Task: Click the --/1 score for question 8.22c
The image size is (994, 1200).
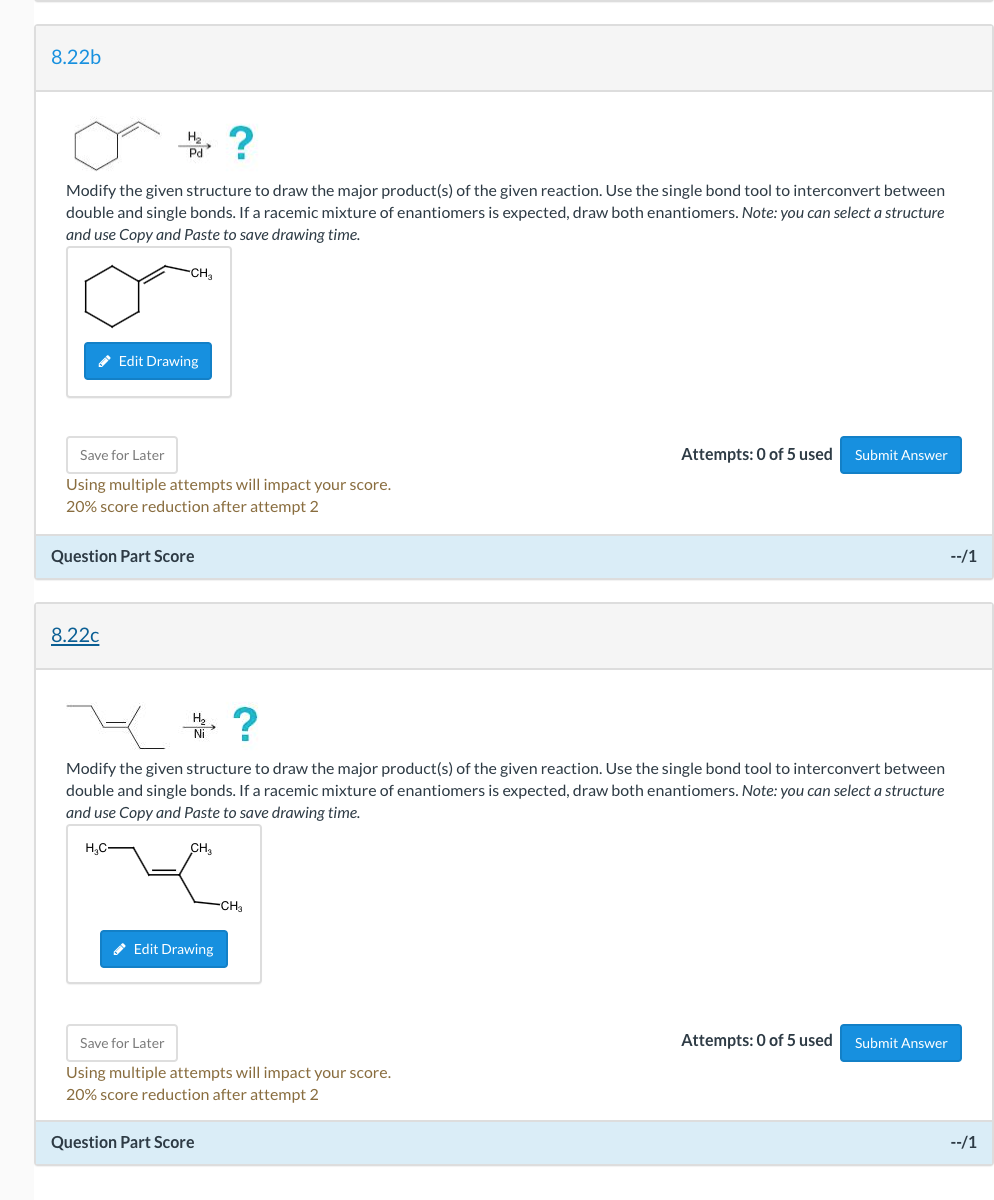Action: (963, 1142)
